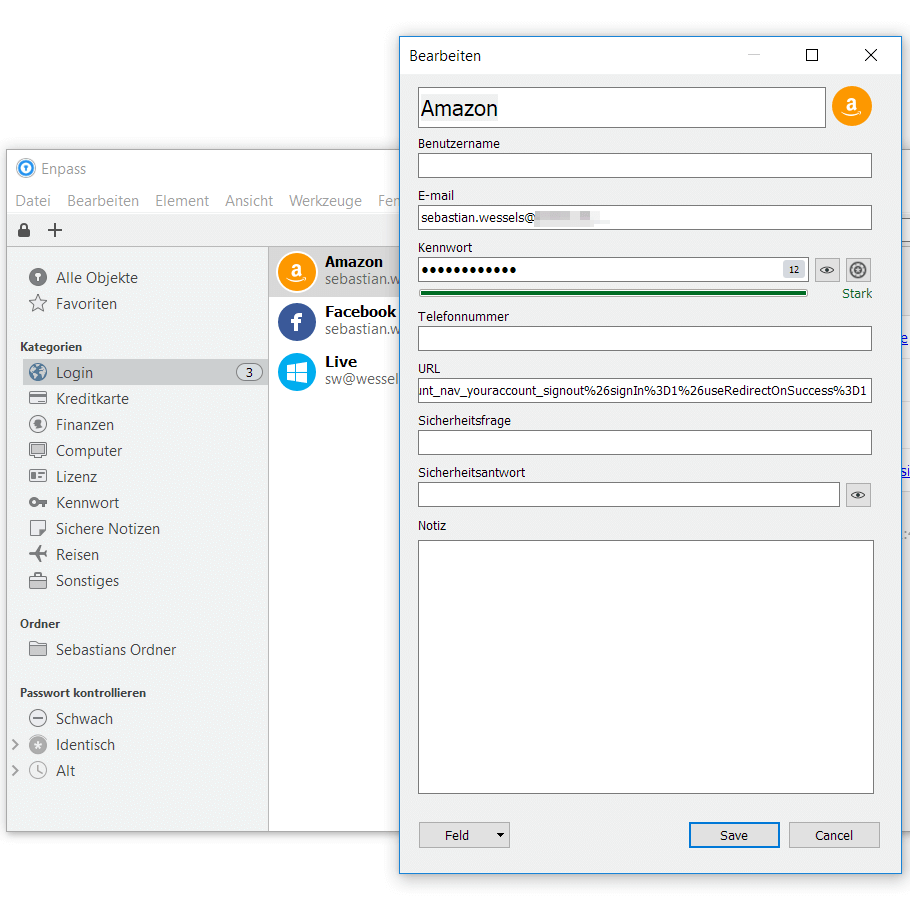Click the "Sichere Notizen" category label
The width and height of the screenshot is (910, 910).
coord(108,529)
